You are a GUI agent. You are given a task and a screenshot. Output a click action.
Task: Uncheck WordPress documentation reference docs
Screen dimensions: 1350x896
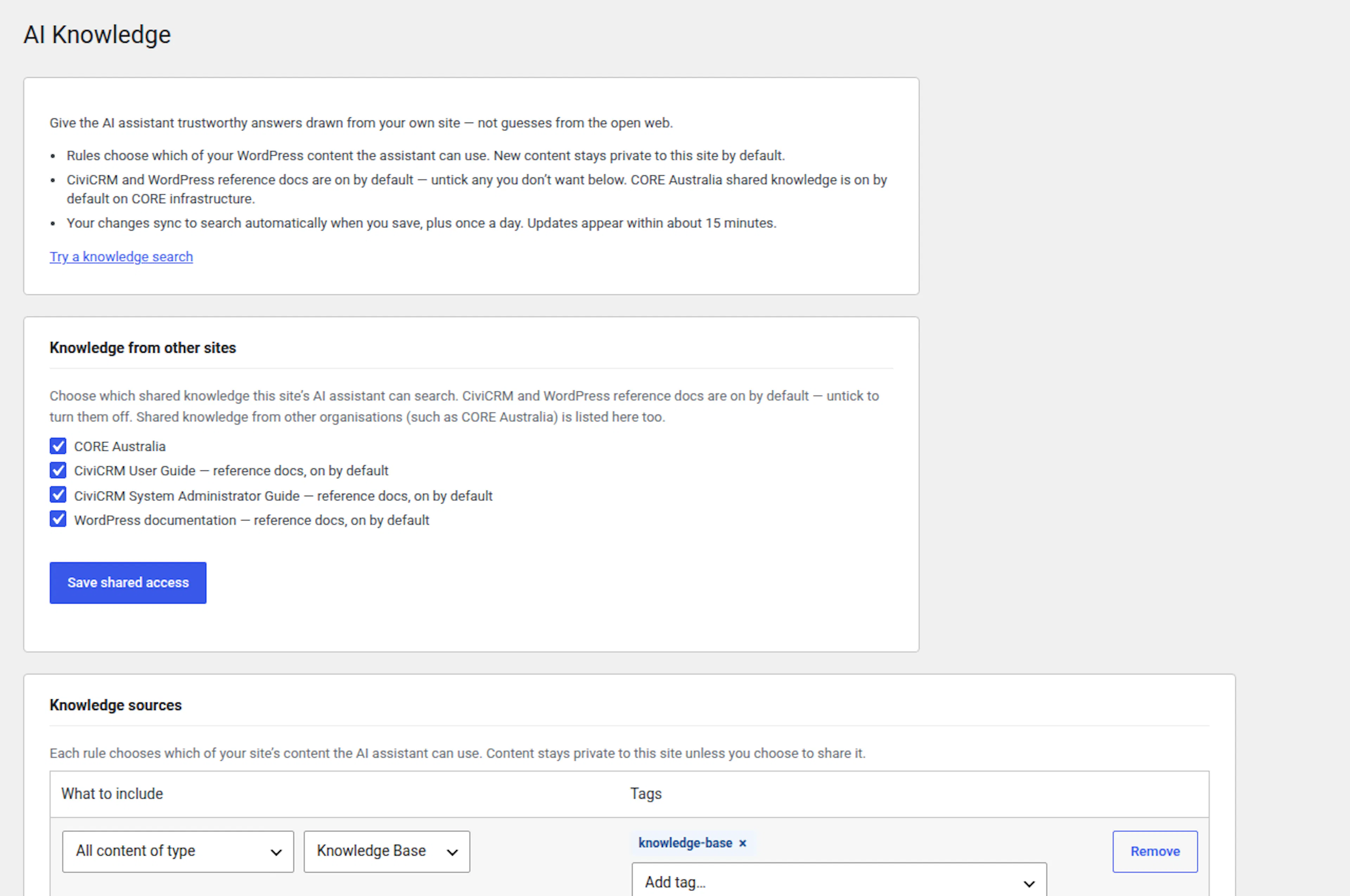point(58,519)
